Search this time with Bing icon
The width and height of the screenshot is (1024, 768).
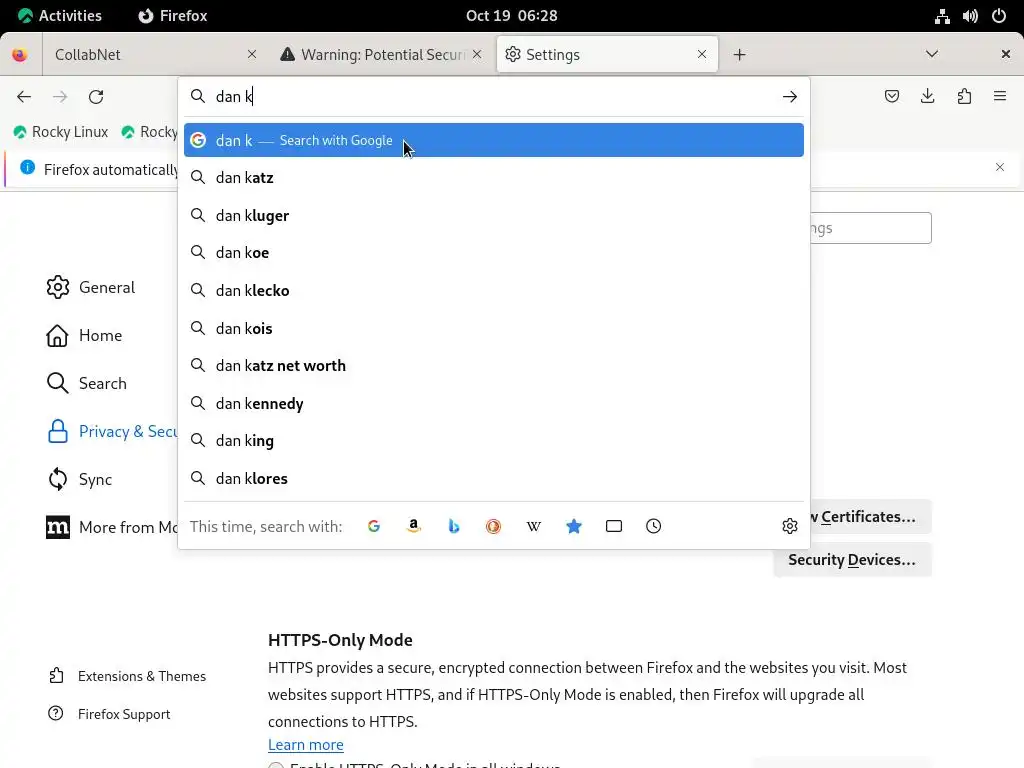point(454,526)
